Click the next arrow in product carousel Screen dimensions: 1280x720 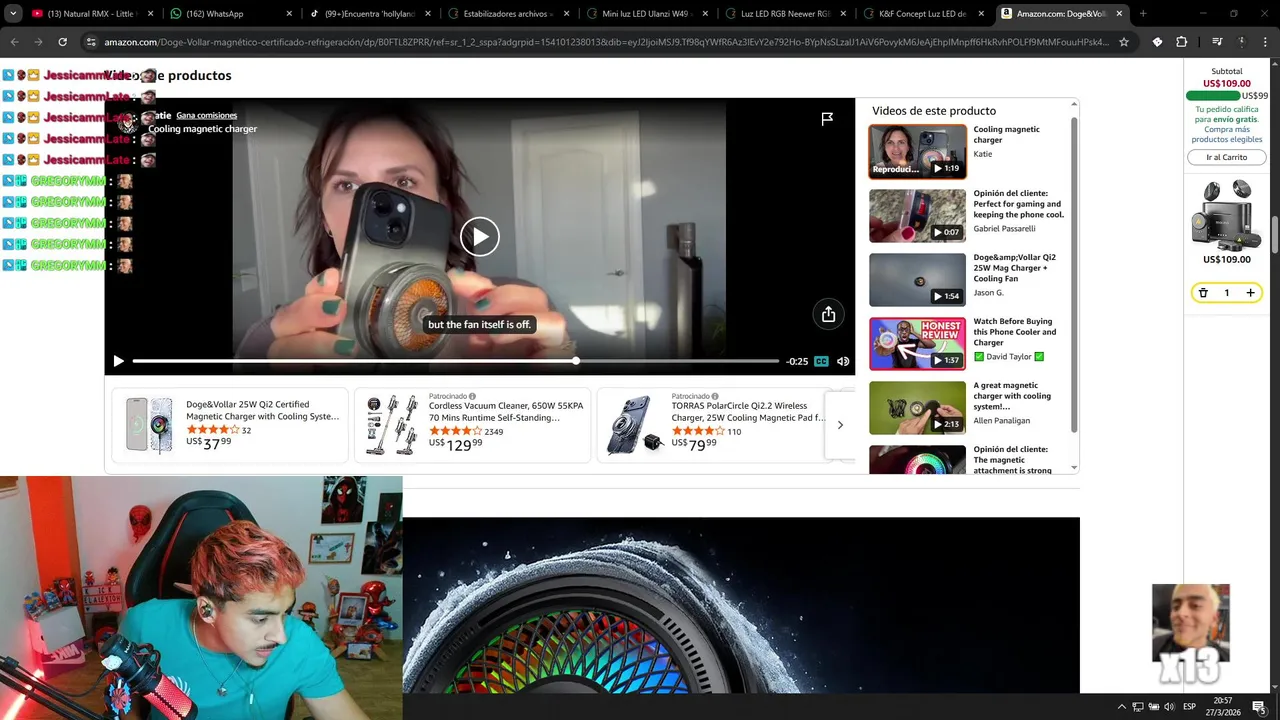(840, 425)
